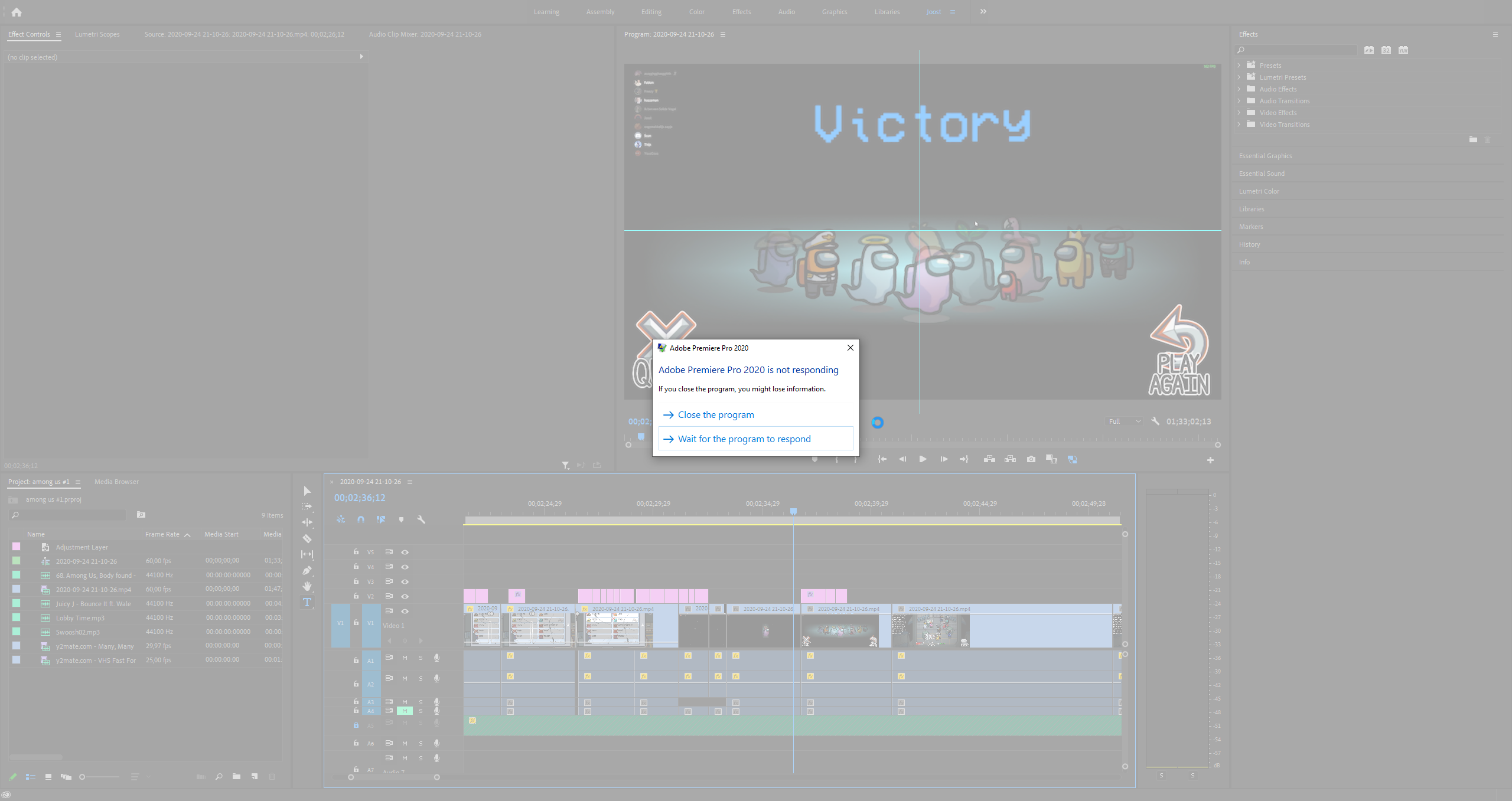Click the Export Frame camera icon
The height and width of the screenshot is (801, 1512).
click(x=1031, y=459)
